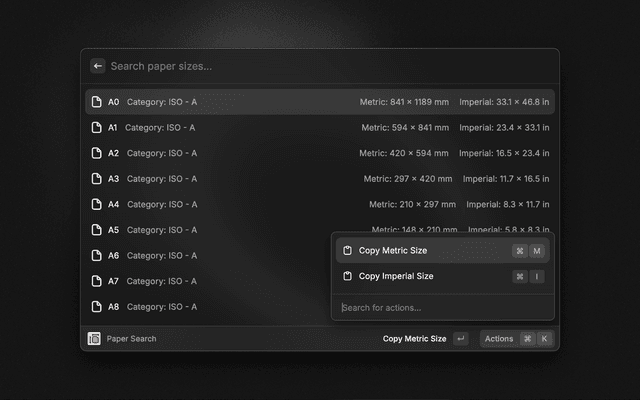This screenshot has height=400, width=640.
Task: Click the A4 paper document icon
Action: click(97, 204)
